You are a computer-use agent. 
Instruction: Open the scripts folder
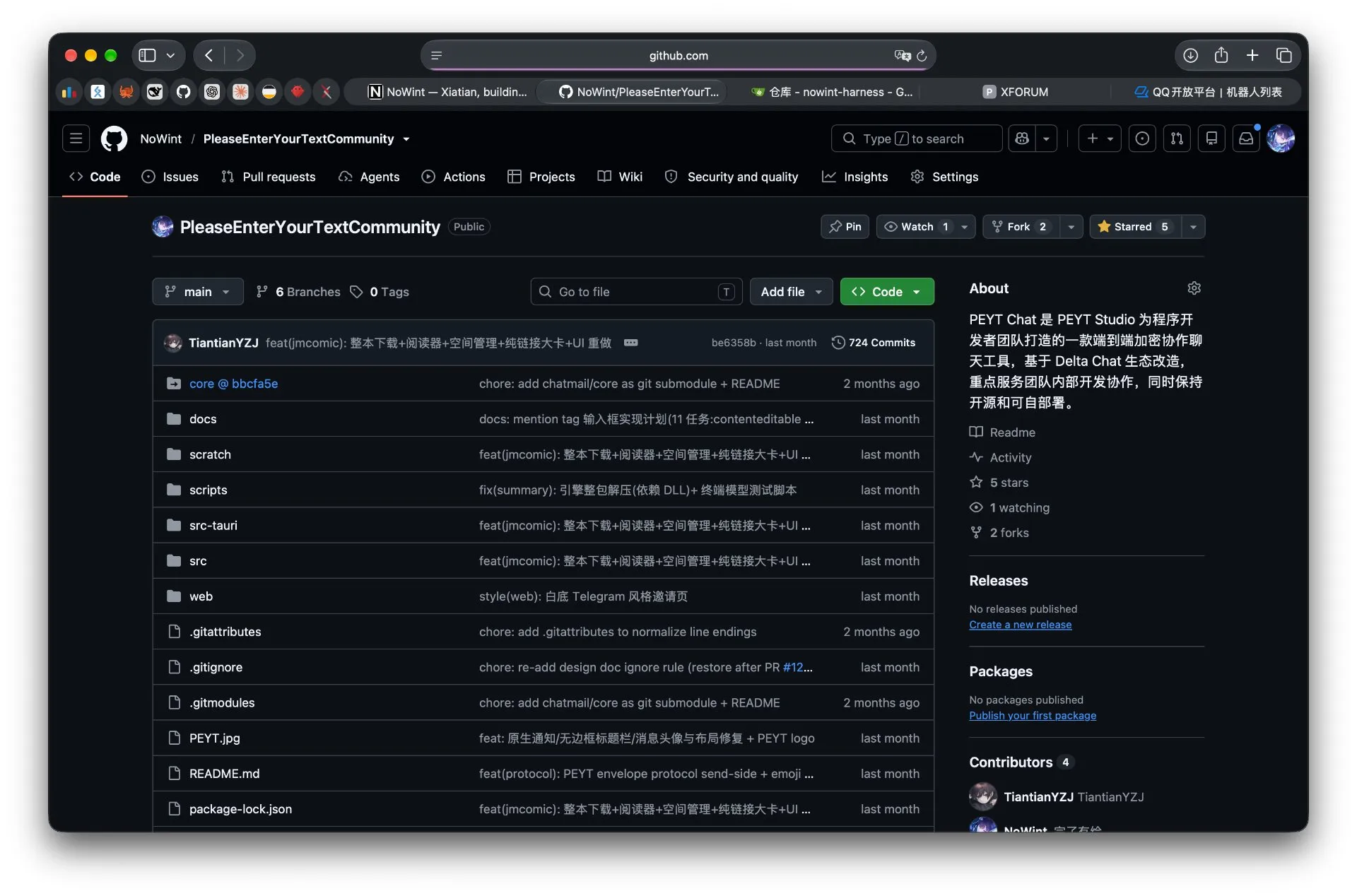point(208,490)
